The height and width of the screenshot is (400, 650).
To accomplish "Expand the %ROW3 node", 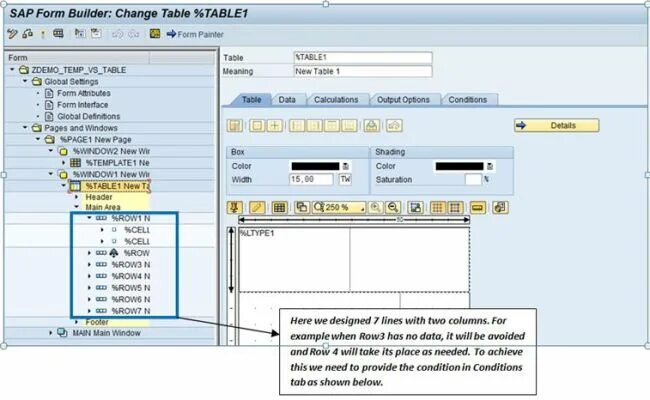I will click(x=89, y=264).
